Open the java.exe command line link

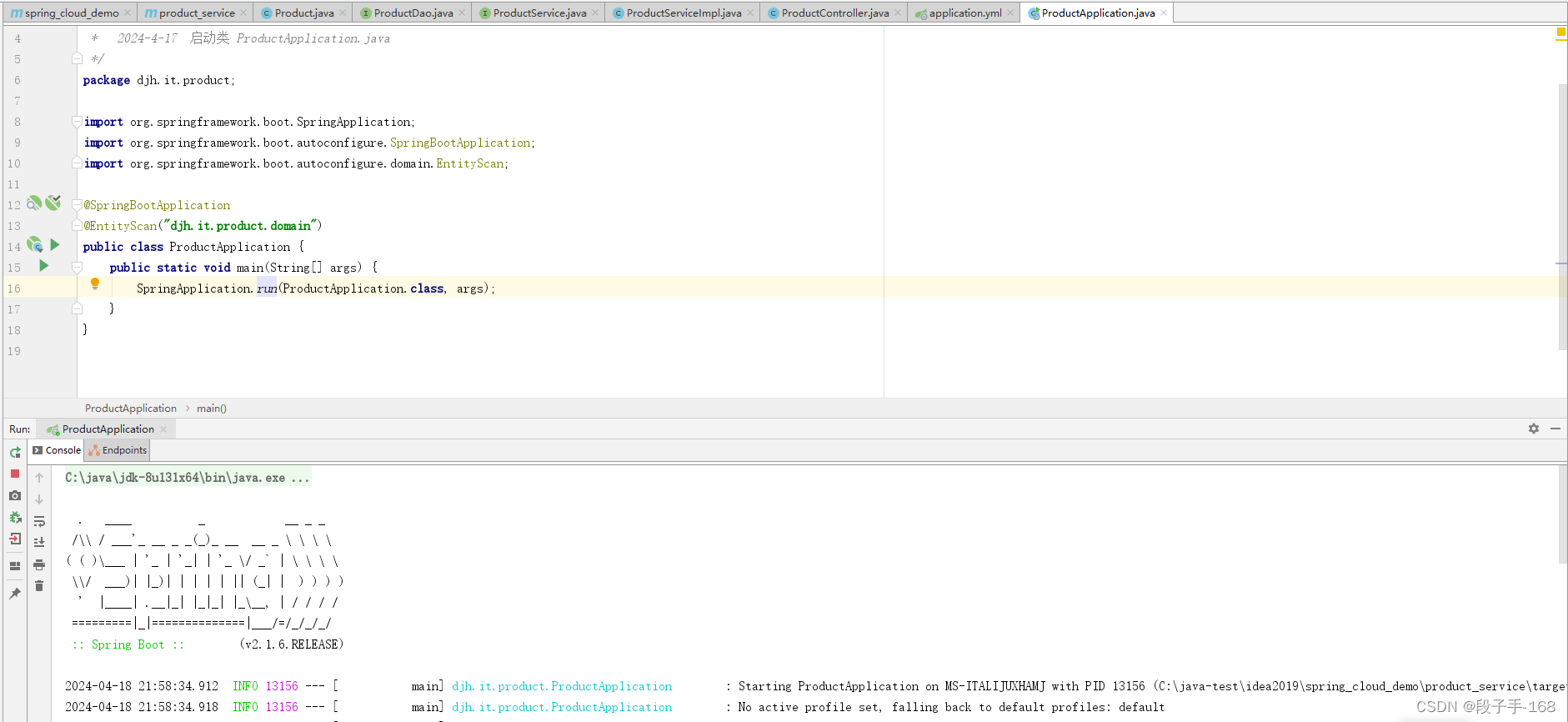[187, 478]
